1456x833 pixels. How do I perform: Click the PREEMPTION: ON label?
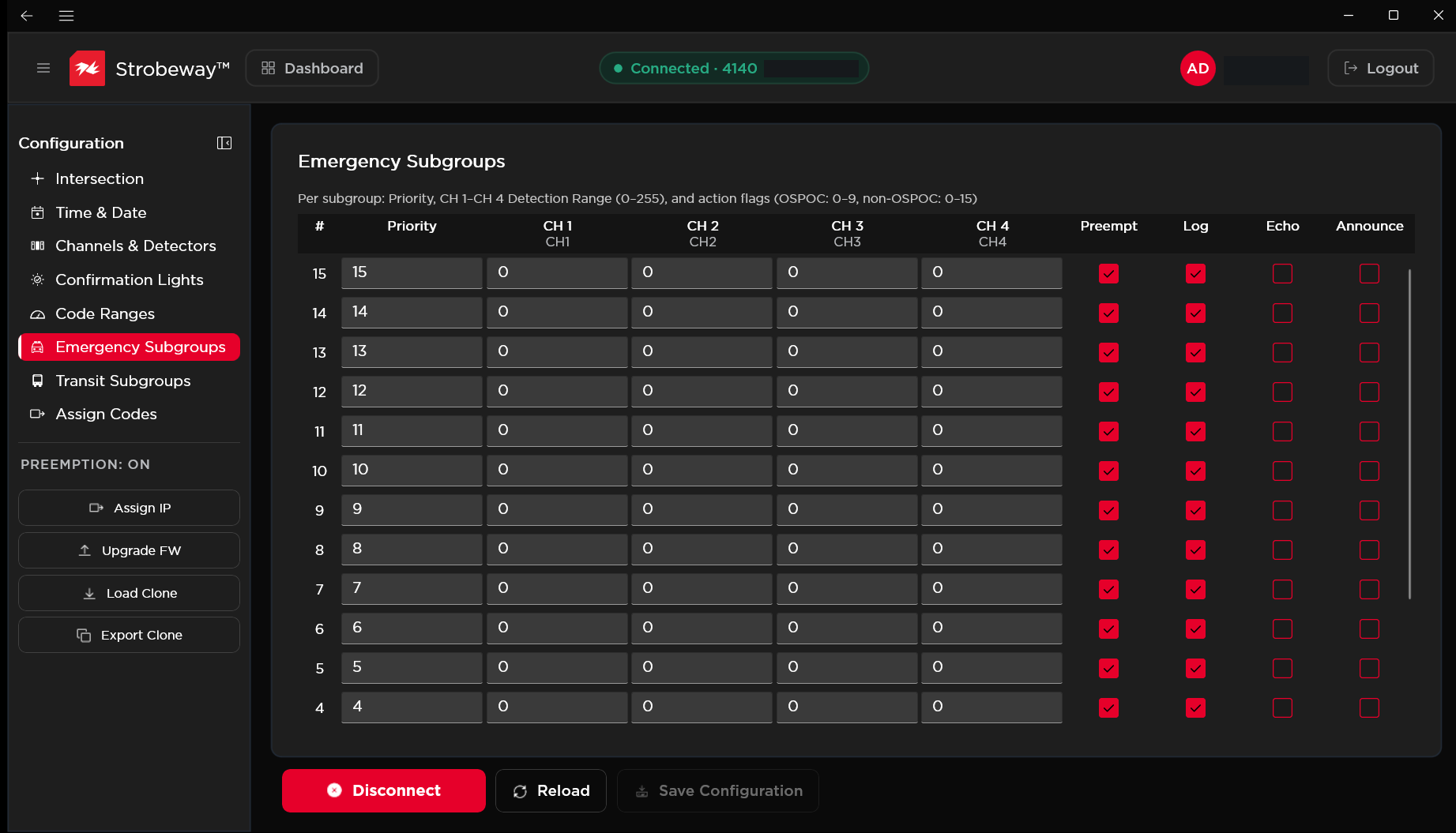coord(85,464)
